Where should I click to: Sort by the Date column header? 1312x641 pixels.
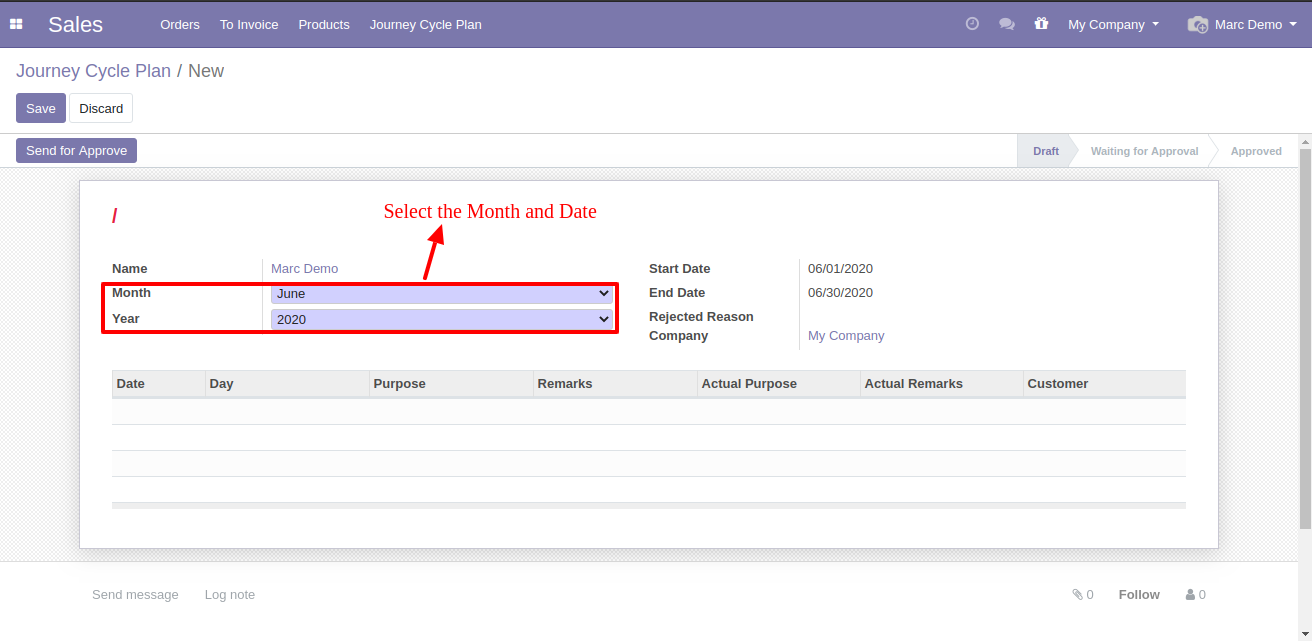pyautogui.click(x=159, y=384)
